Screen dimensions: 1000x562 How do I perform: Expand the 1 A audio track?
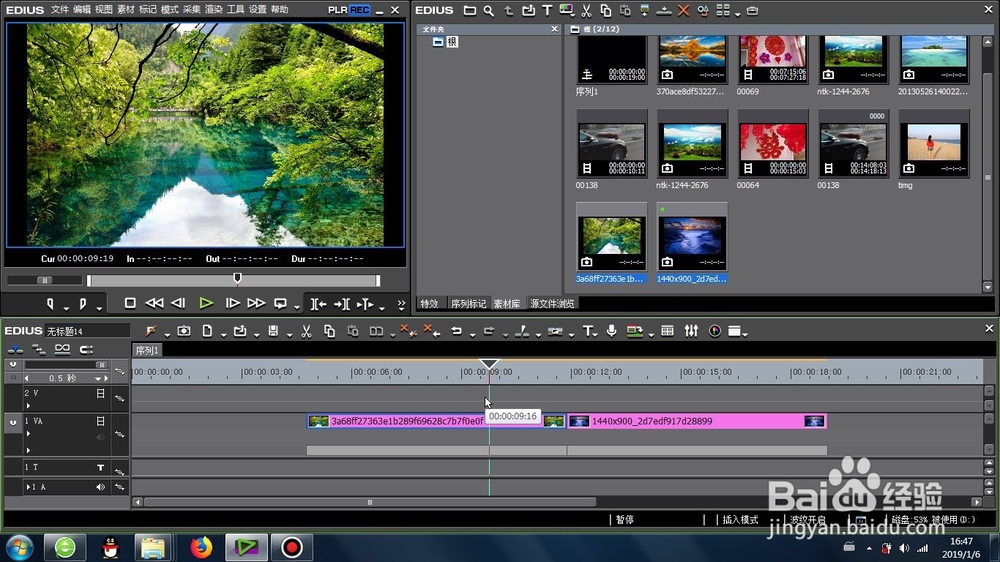(x=27, y=487)
